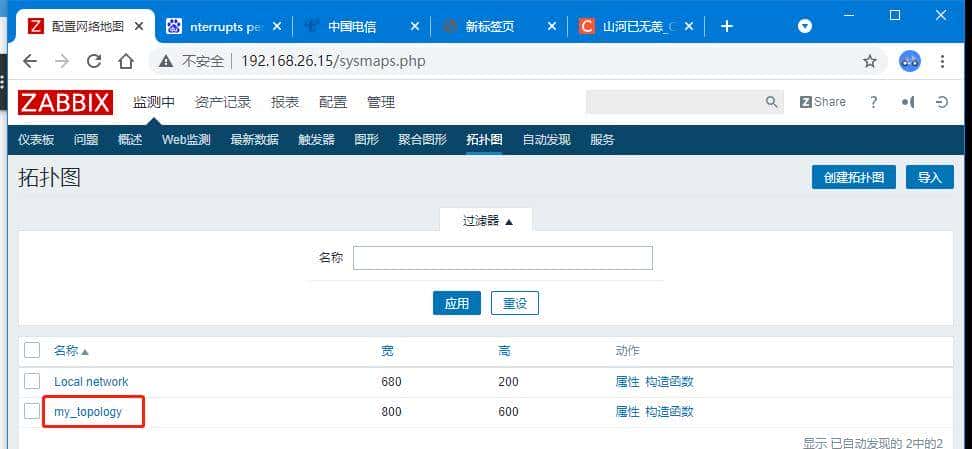Click the 创建拓扑图 button
This screenshot has height=449, width=972.
click(x=854, y=177)
